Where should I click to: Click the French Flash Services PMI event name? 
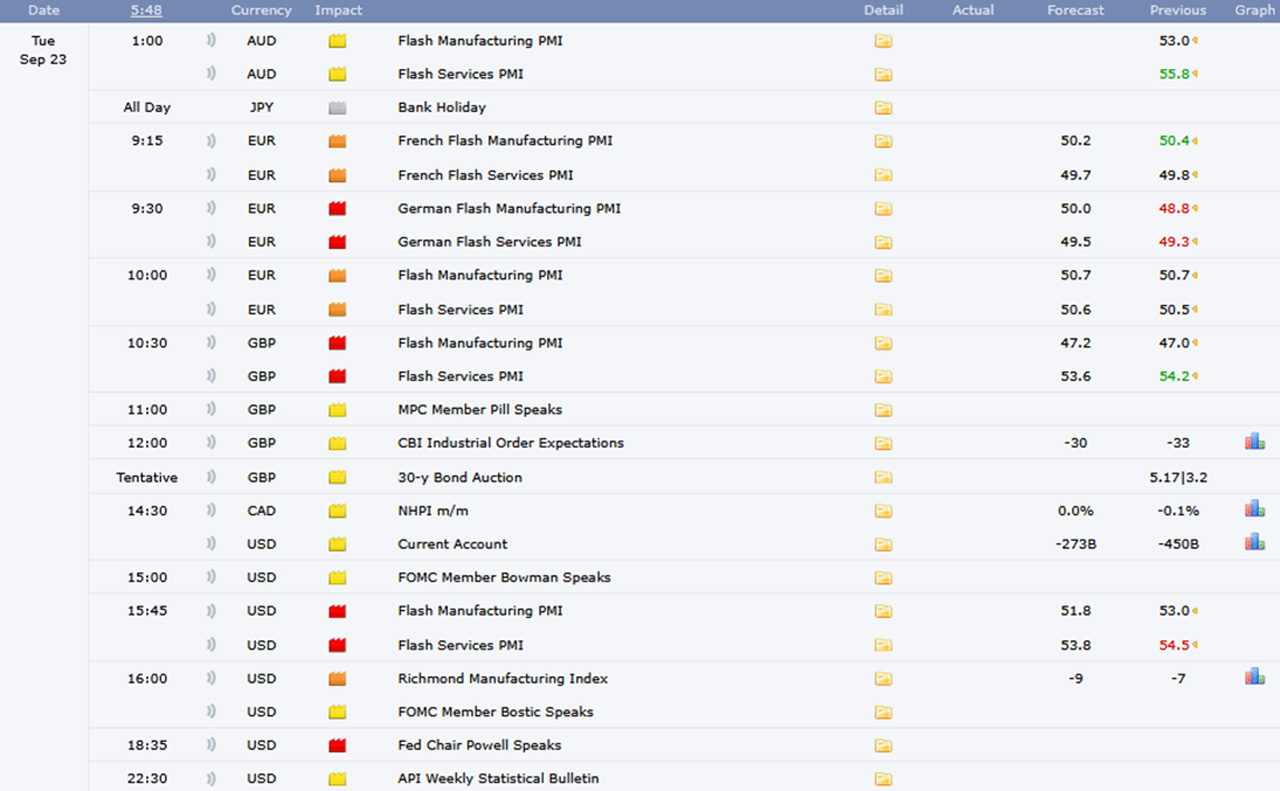pos(485,175)
